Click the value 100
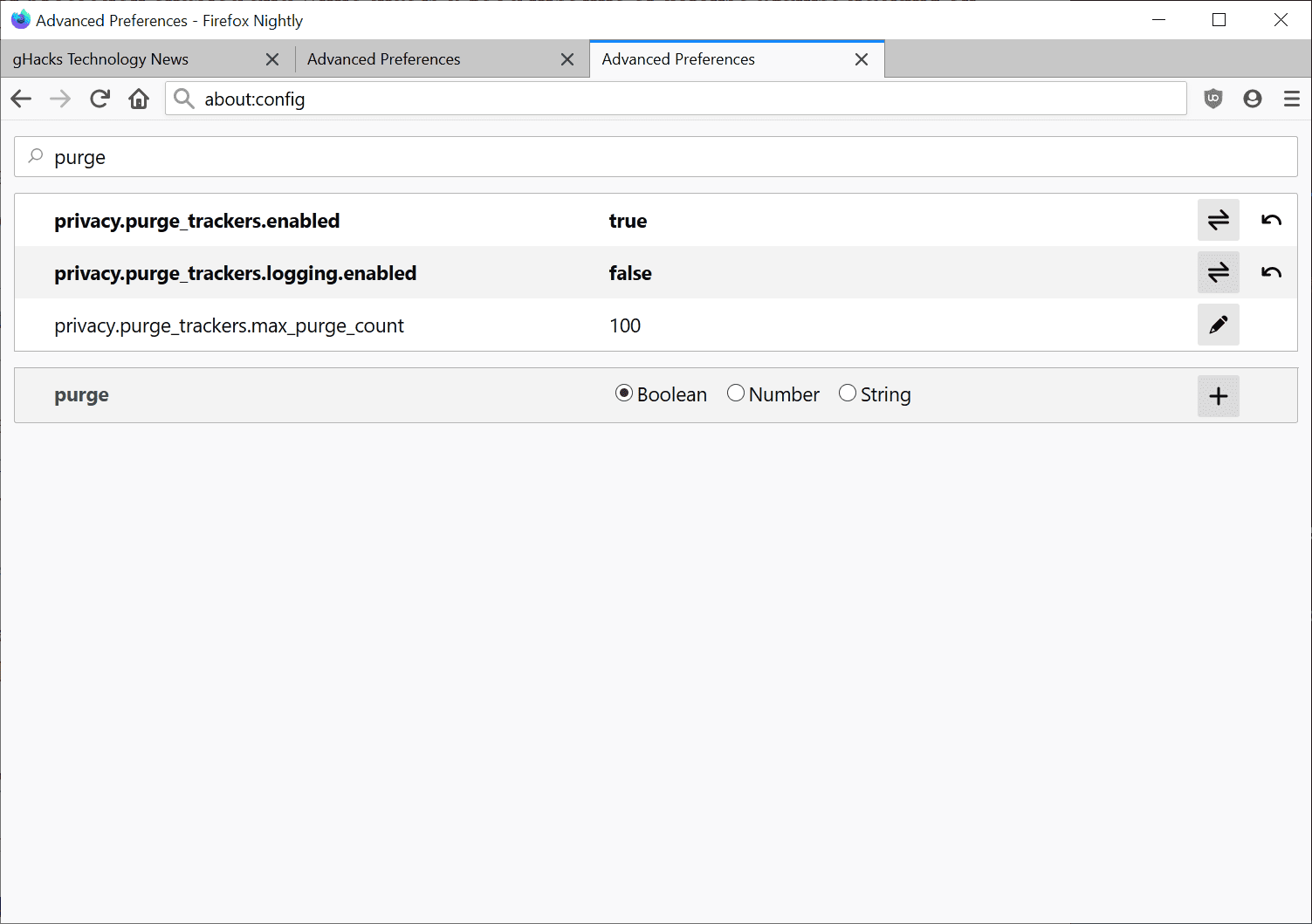This screenshot has height=924, width=1312. pos(625,325)
